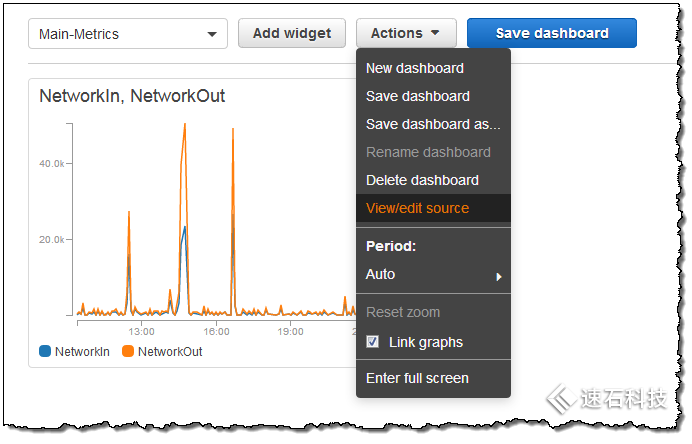Click the tallest orange spike in graph
The width and height of the screenshot is (692, 444).
pyautogui.click(x=185, y=128)
